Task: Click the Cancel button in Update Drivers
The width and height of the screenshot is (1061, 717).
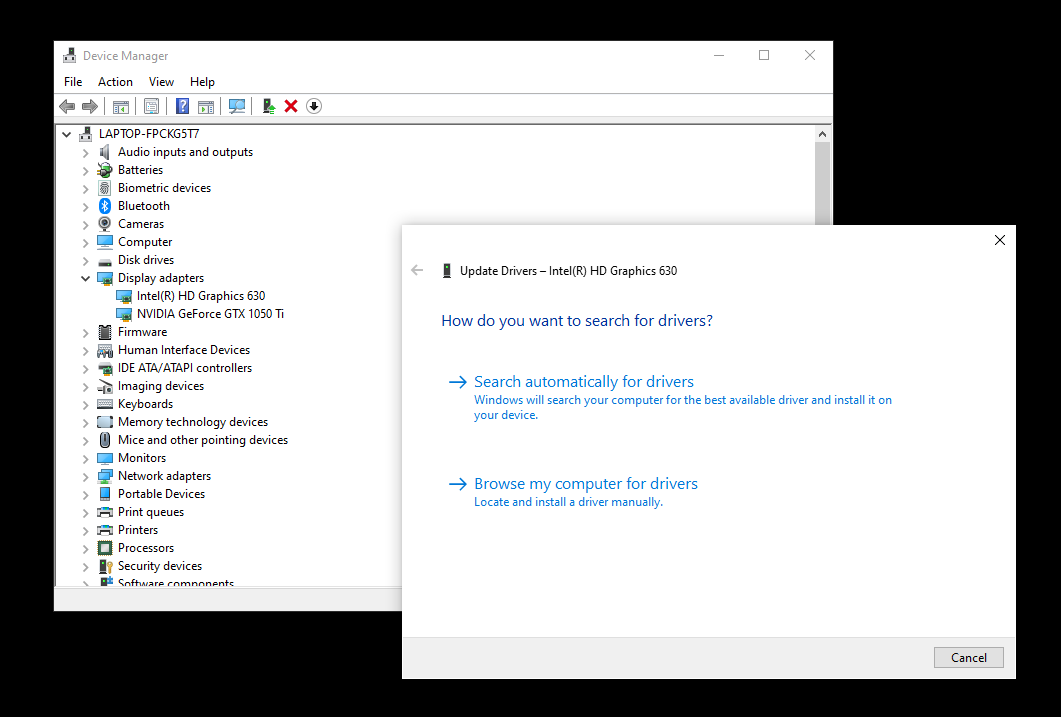Action: pyautogui.click(x=968, y=657)
